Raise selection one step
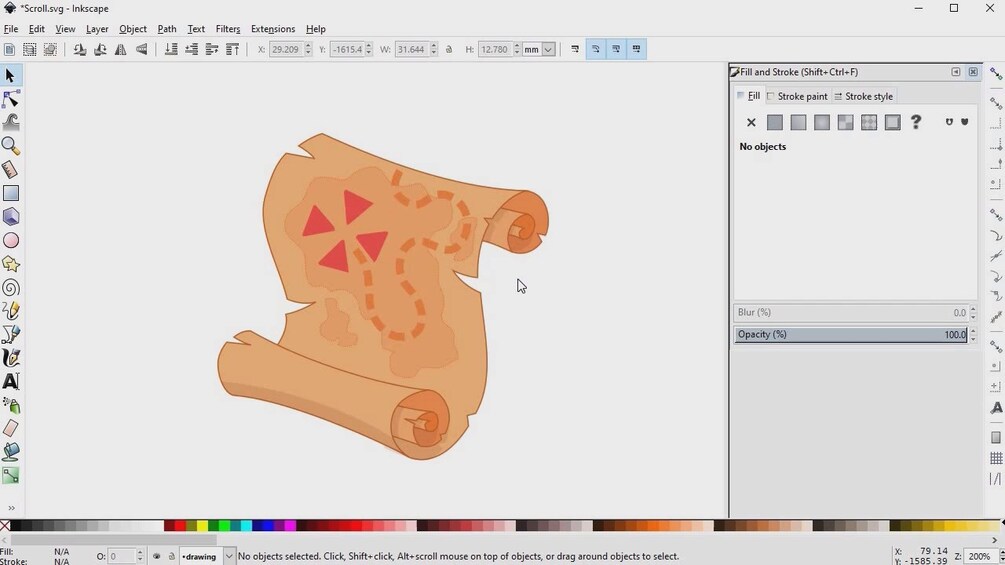The width and height of the screenshot is (1005, 565). click(212, 49)
